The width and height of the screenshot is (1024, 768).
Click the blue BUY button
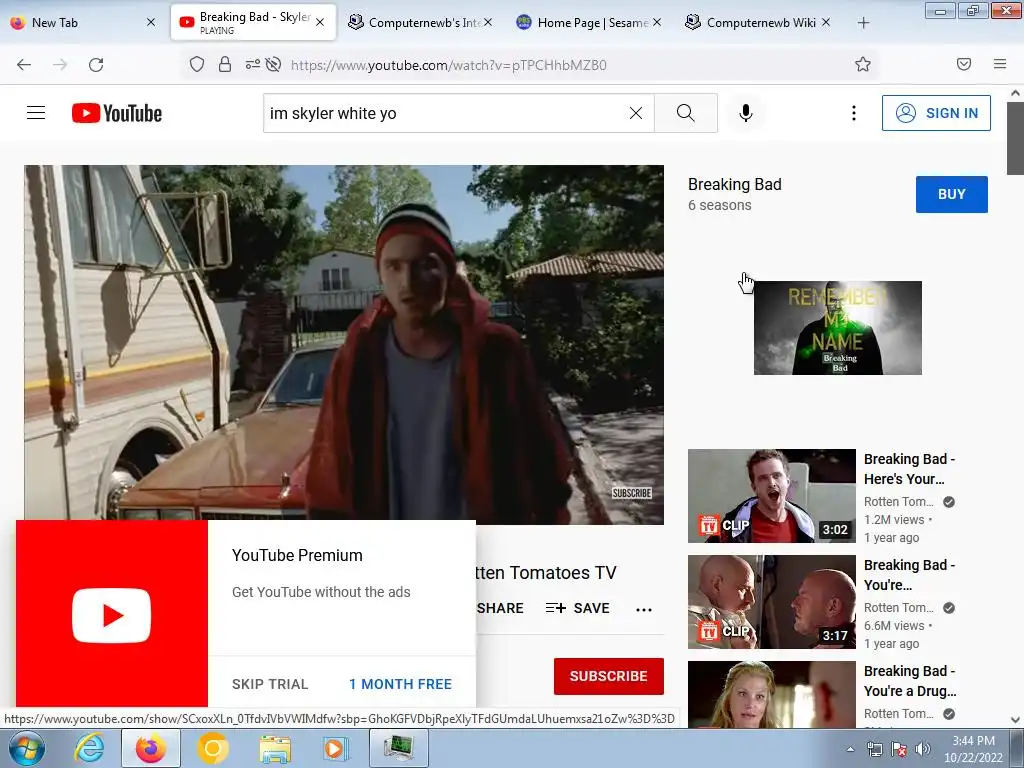[952, 194]
